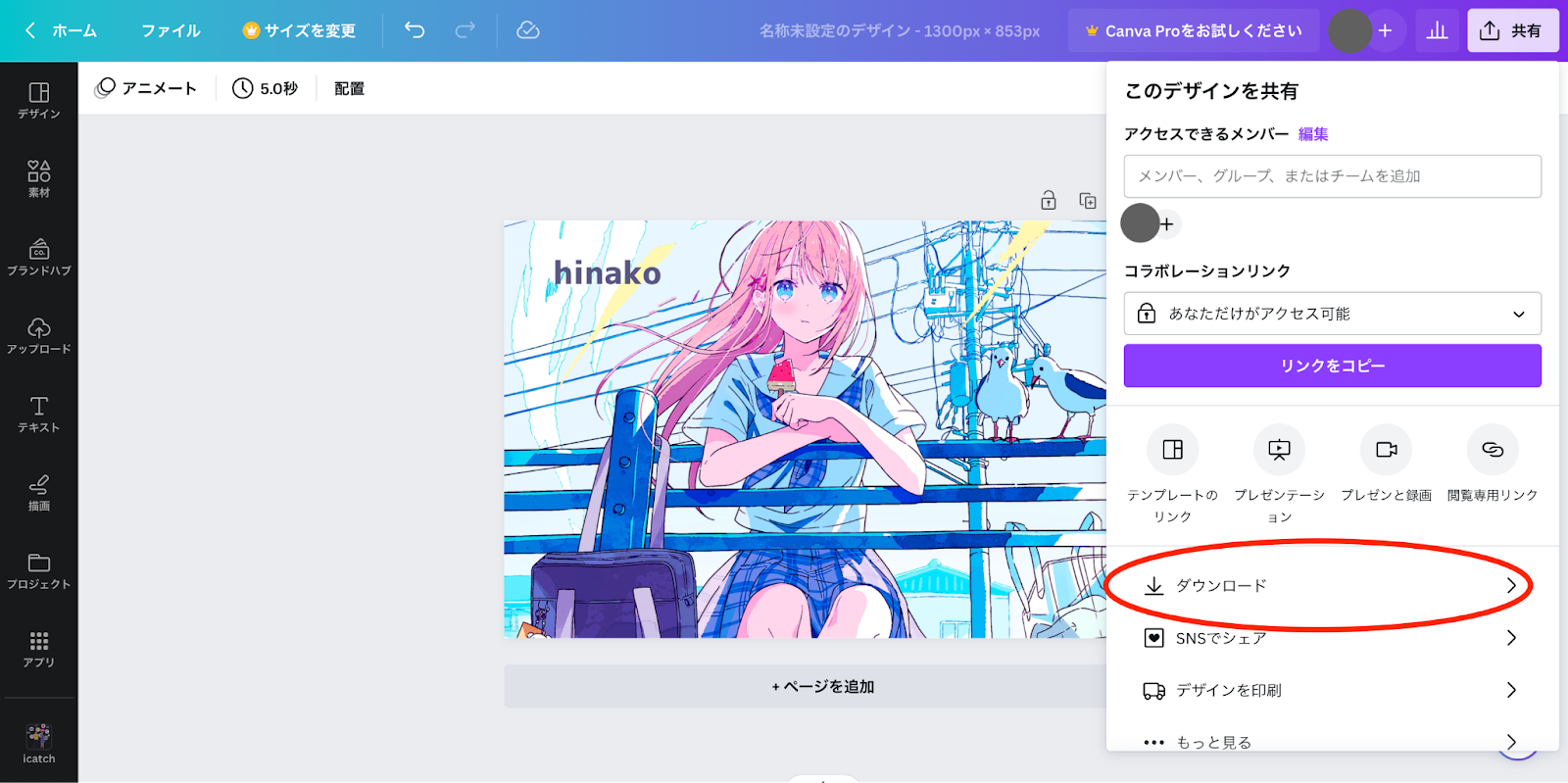Open the icatch app in sidebar
Viewport: 1568px width, 783px height.
coord(38,743)
